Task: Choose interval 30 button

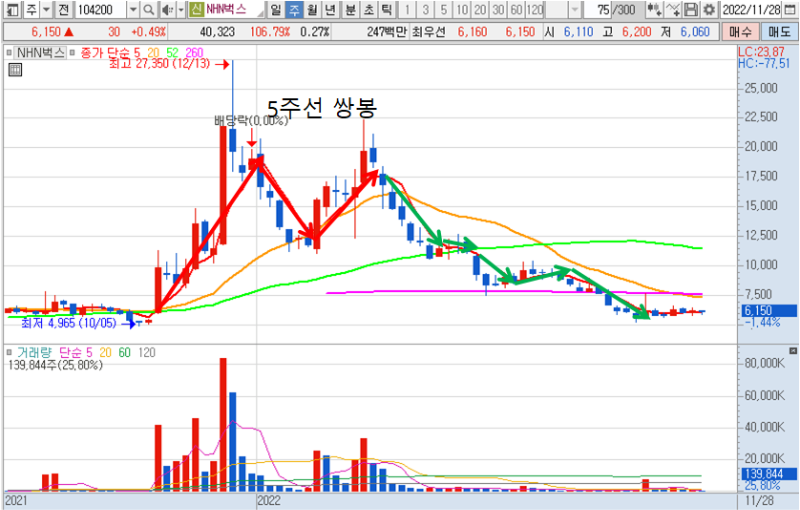Action: 498,9
